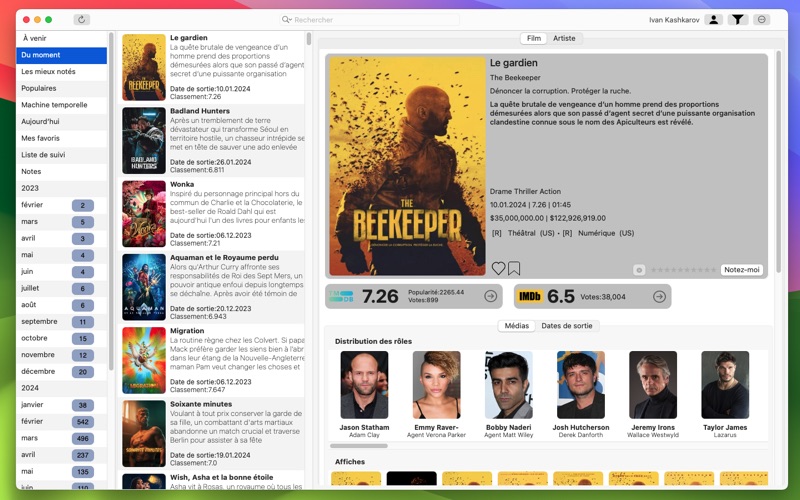This screenshot has height=500, width=800.
Task: Click the Ivan Kashkarov user name
Action: point(674,20)
